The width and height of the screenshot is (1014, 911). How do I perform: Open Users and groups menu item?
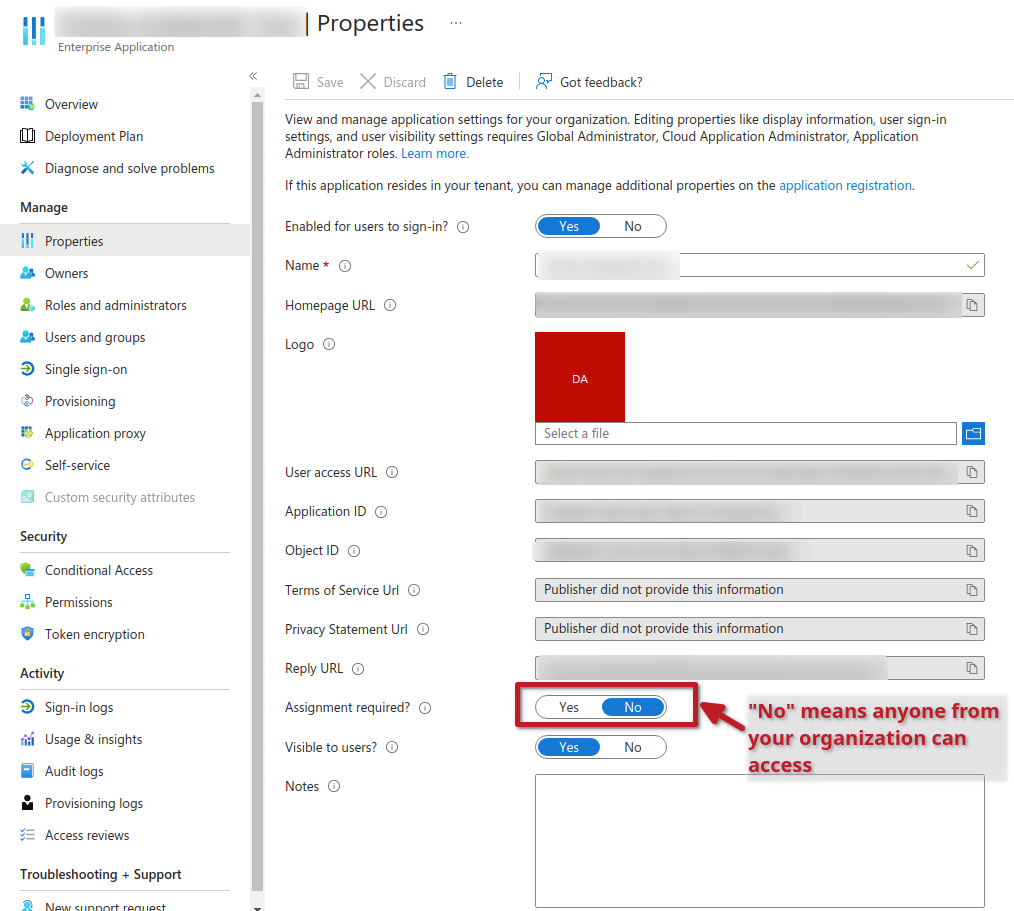(x=95, y=337)
